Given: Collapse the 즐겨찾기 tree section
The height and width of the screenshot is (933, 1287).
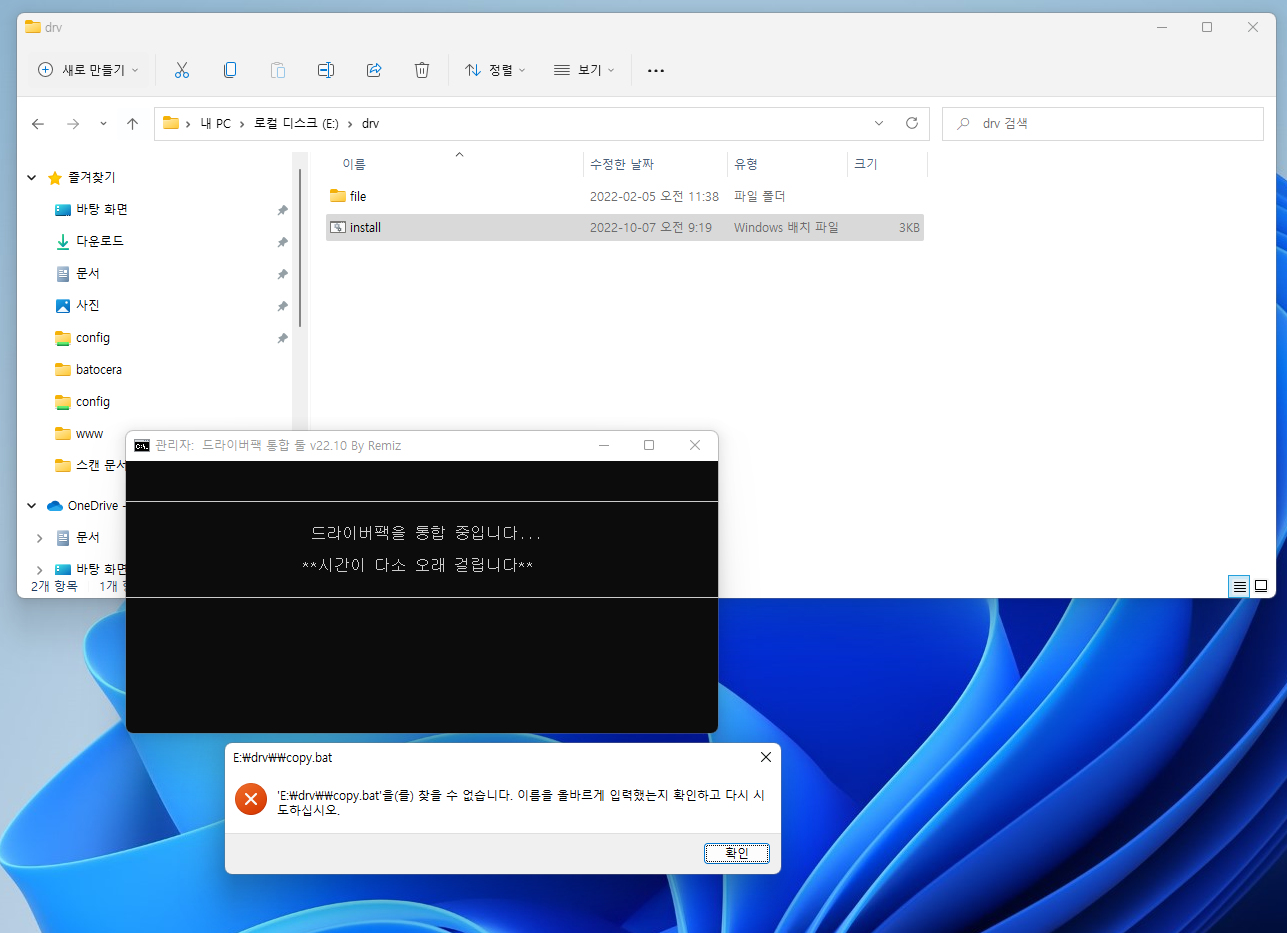Looking at the screenshot, I should pyautogui.click(x=32, y=177).
